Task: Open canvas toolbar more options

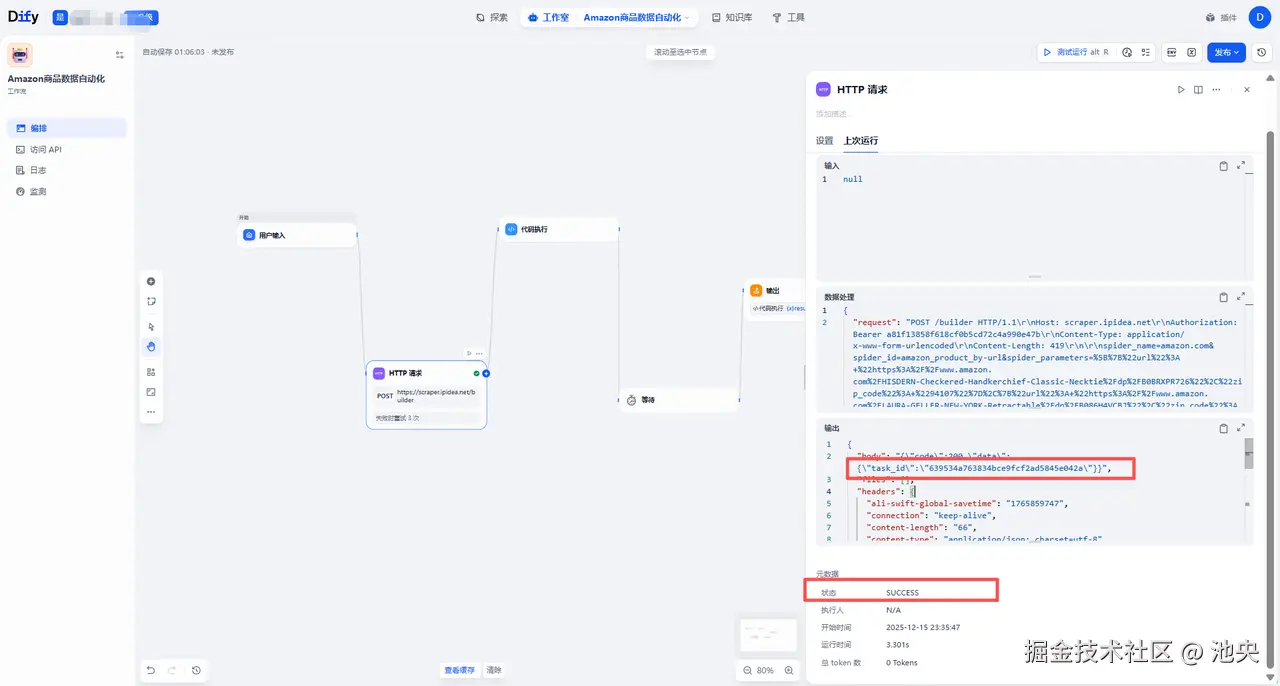Action: [x=151, y=412]
